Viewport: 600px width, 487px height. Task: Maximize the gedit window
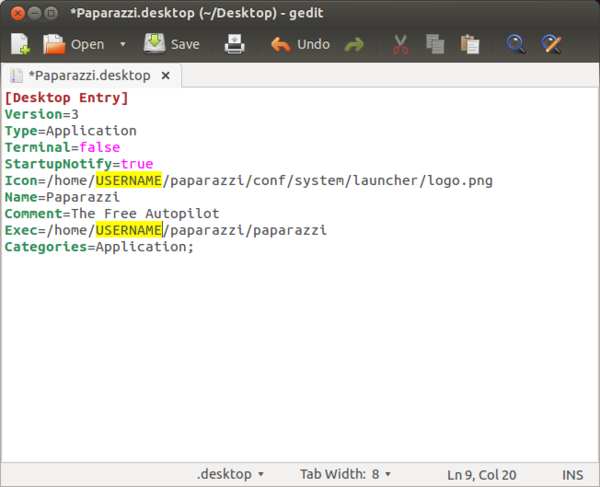51,14
